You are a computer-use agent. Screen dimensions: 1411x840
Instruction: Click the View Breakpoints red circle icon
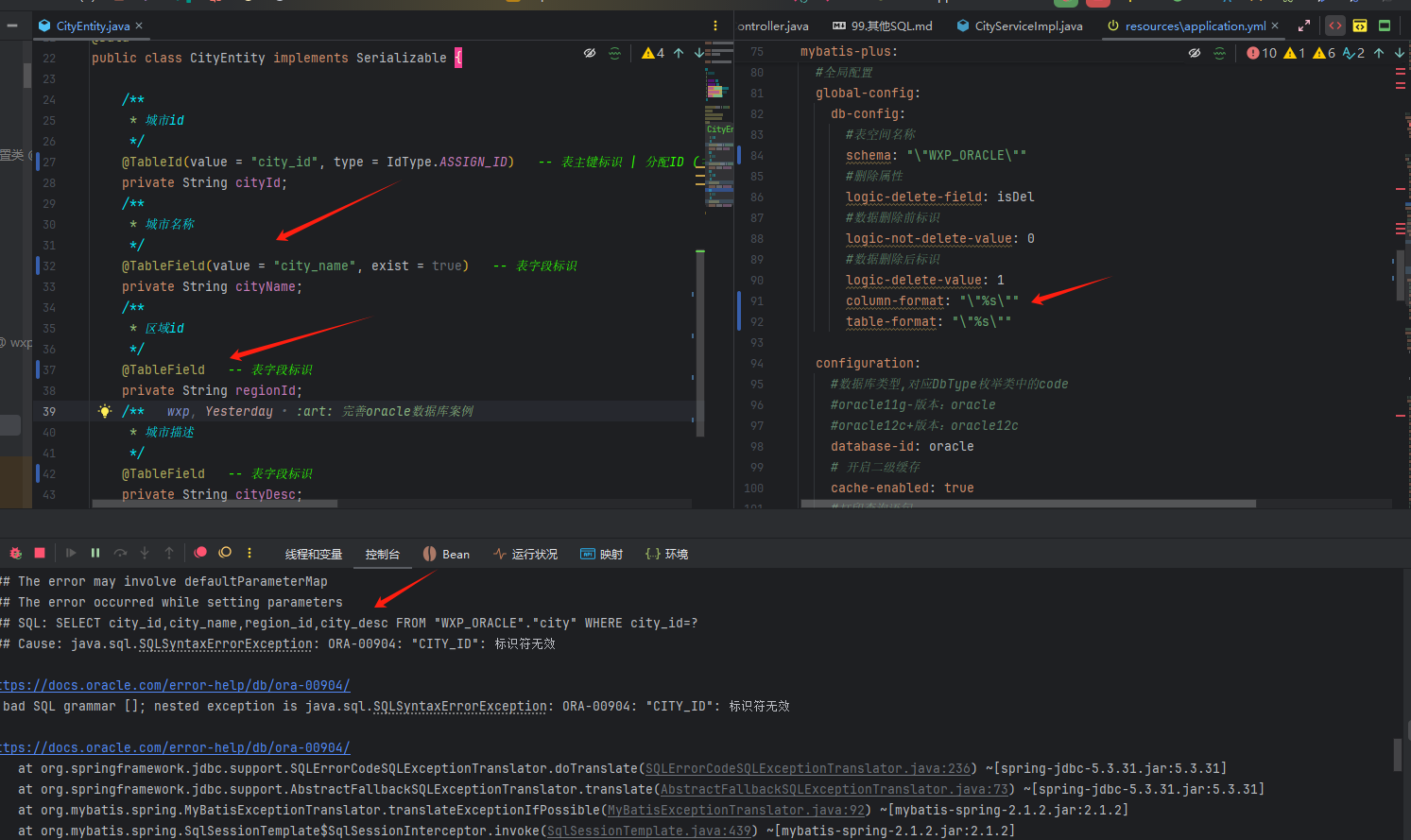[200, 553]
